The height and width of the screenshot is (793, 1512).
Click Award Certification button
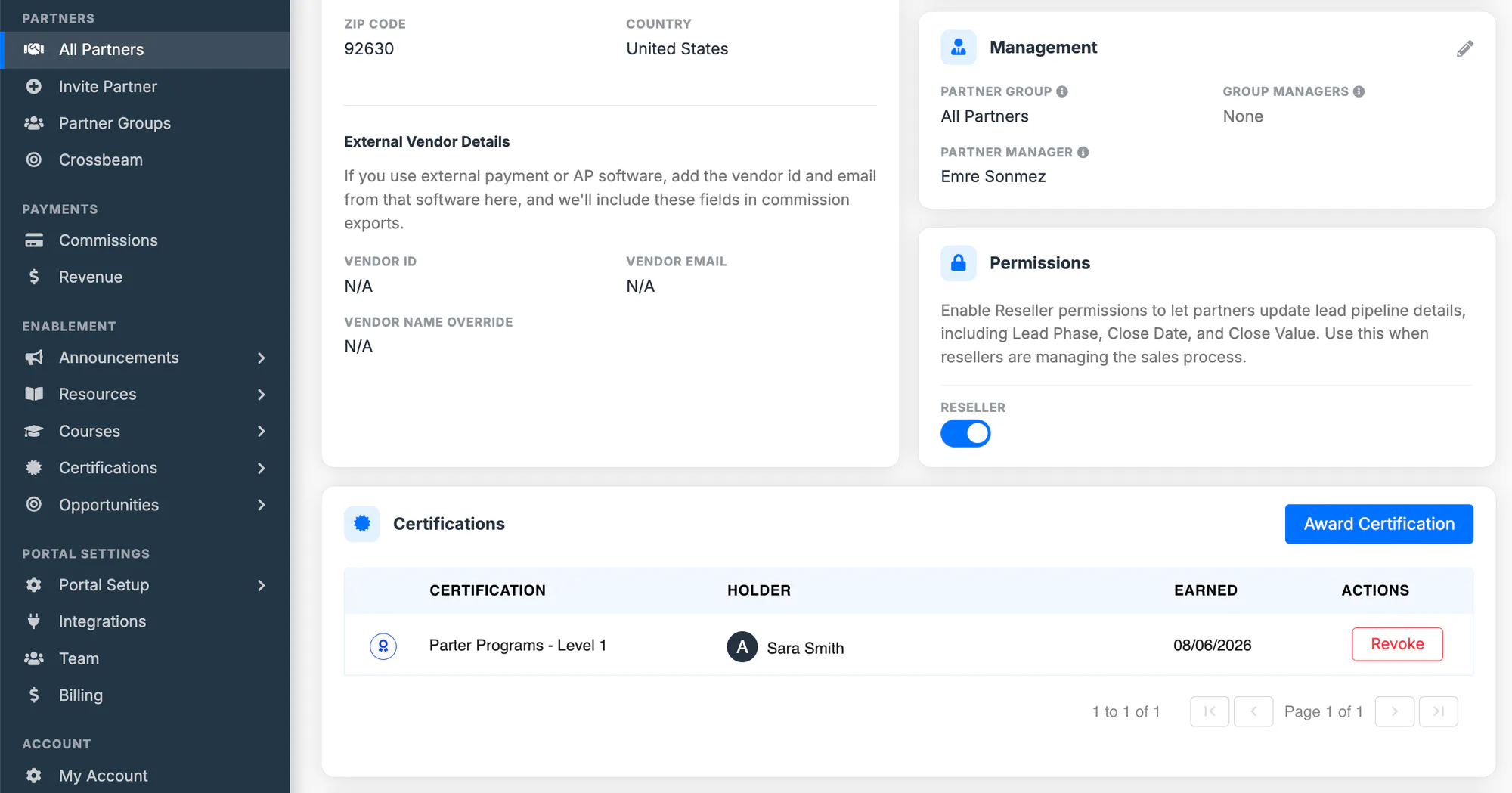1379,524
